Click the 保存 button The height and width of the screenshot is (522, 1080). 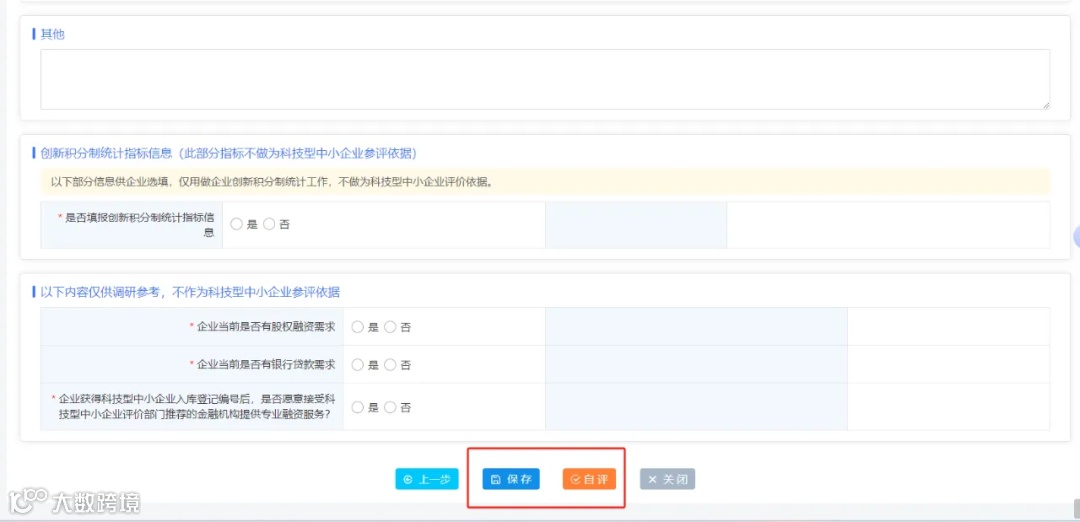point(511,479)
